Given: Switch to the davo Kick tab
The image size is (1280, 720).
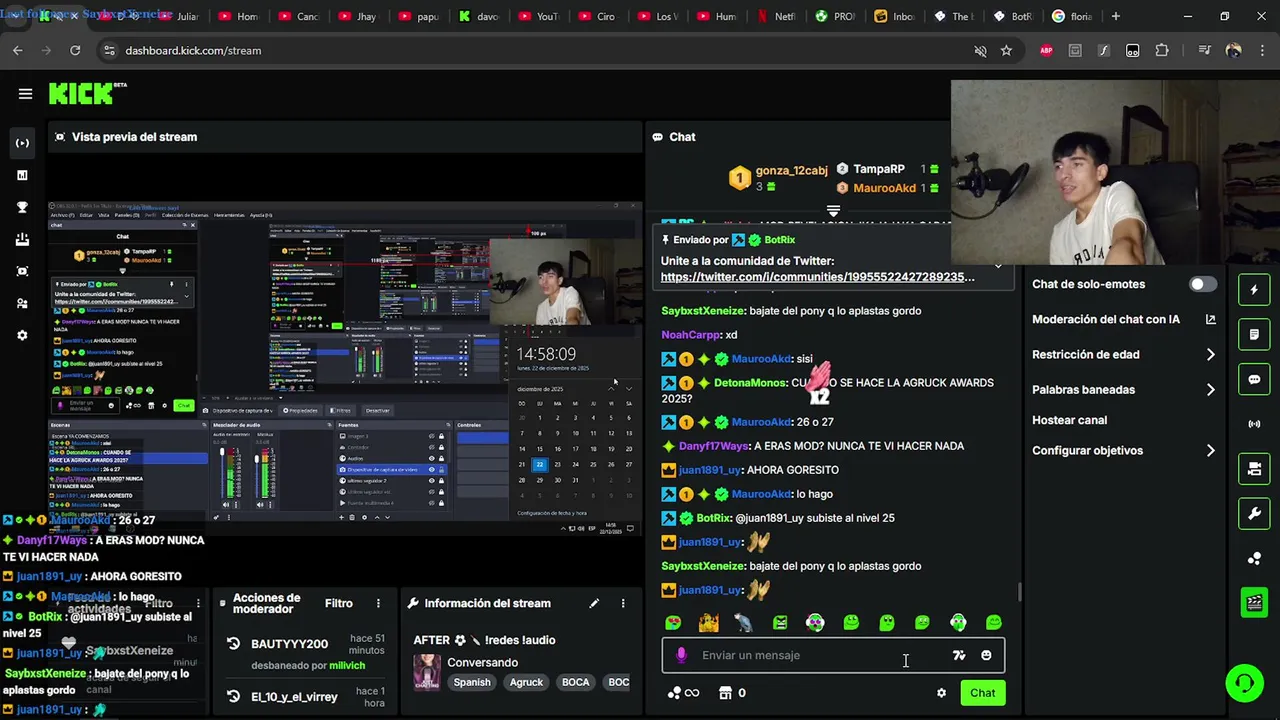Looking at the screenshot, I should (479, 16).
